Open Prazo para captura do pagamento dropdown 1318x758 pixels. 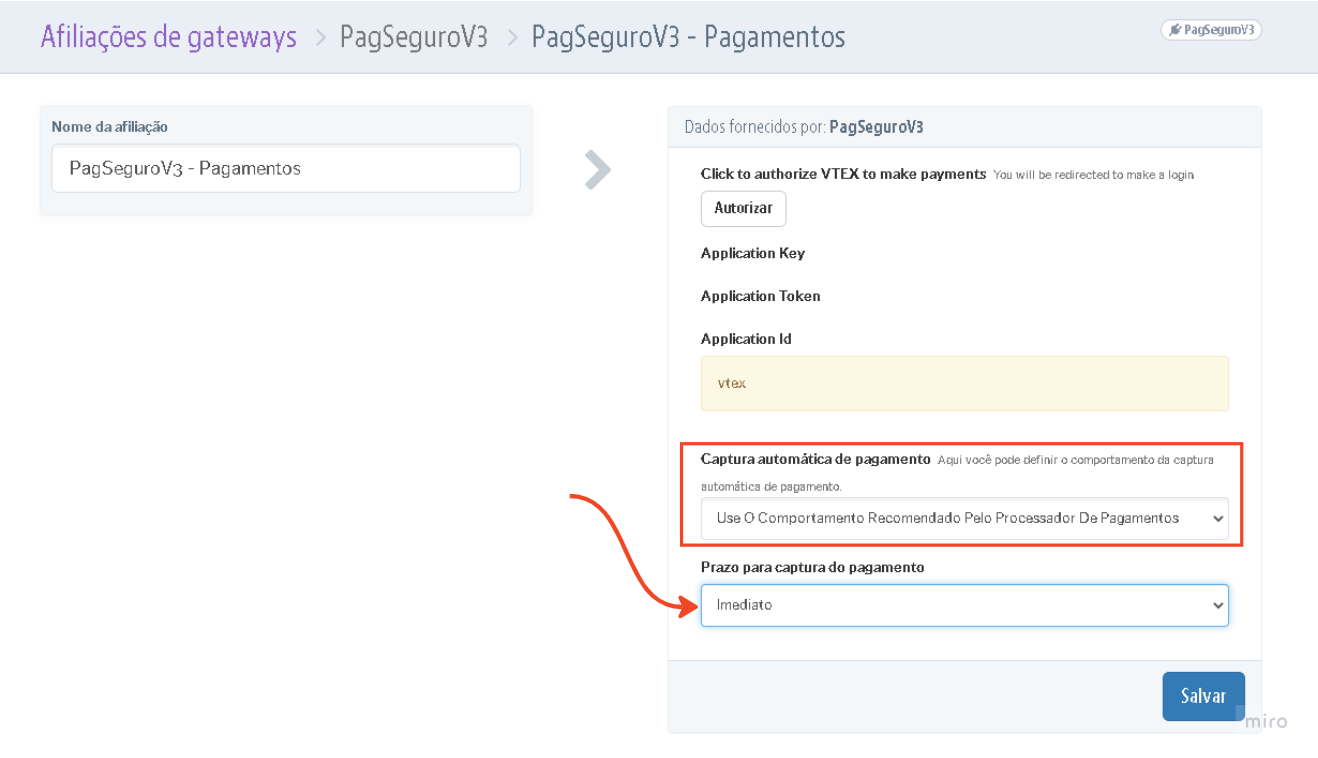click(964, 605)
